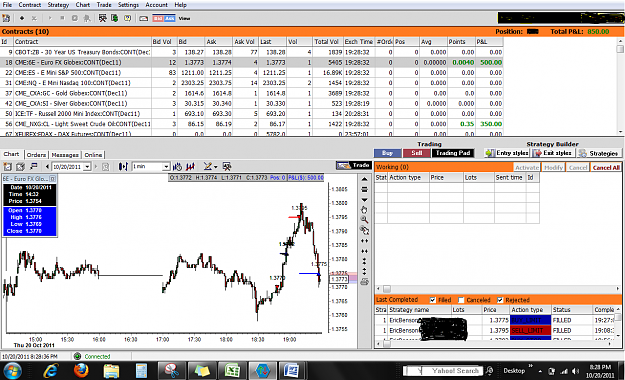Open Firefox from taskbar
Viewport: 625px width, 380px height.
coord(81,371)
